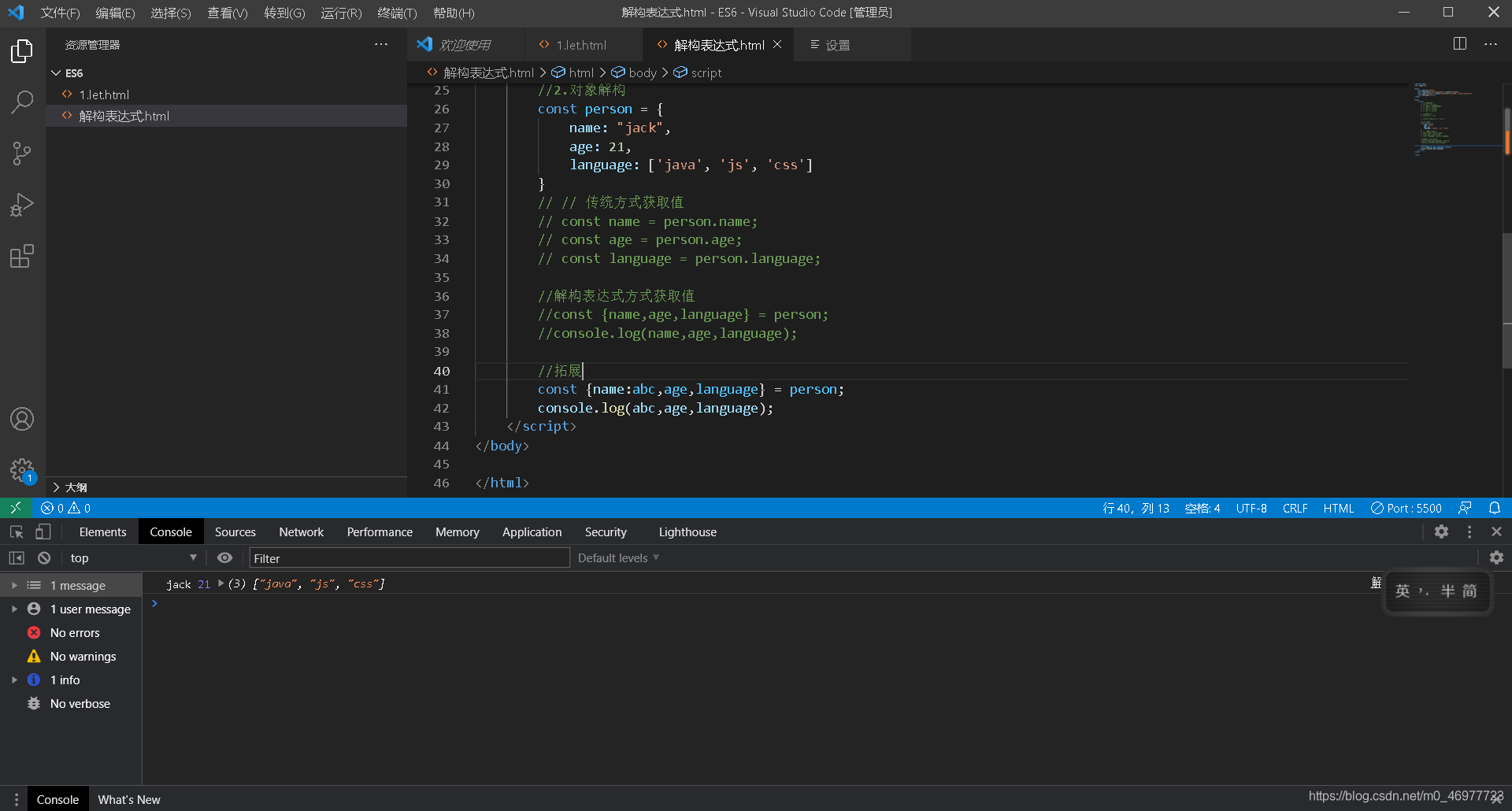Open the What's New drawer tab

[128, 799]
